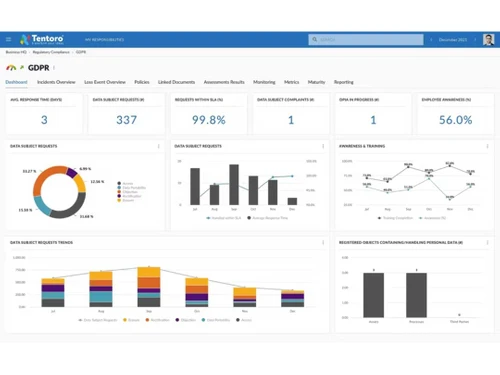This screenshot has height=375, width=500.
Task: Toggle Erasure series in Trends legend
Action: [x=131, y=320]
